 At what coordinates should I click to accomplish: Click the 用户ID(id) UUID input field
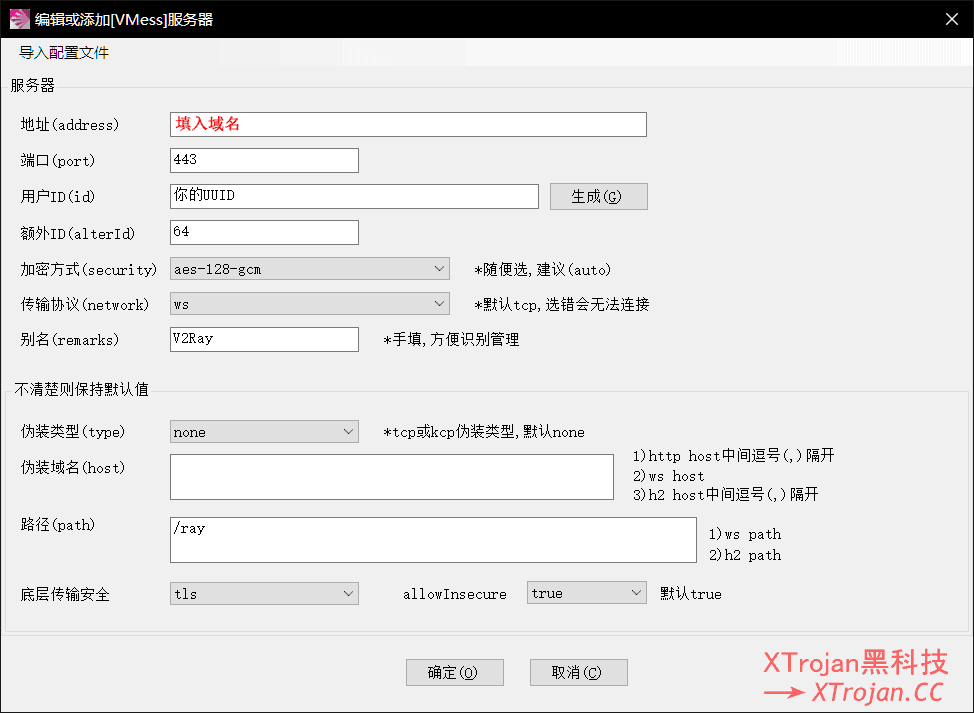(354, 196)
